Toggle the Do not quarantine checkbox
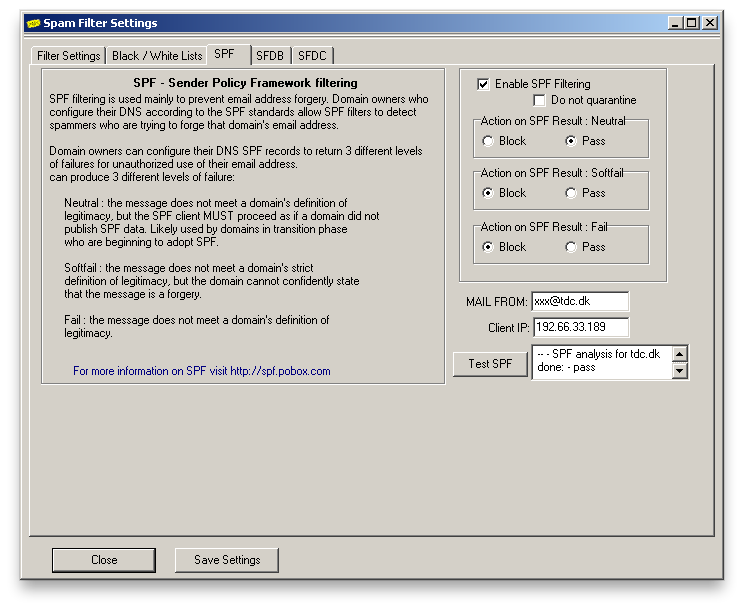 point(540,100)
